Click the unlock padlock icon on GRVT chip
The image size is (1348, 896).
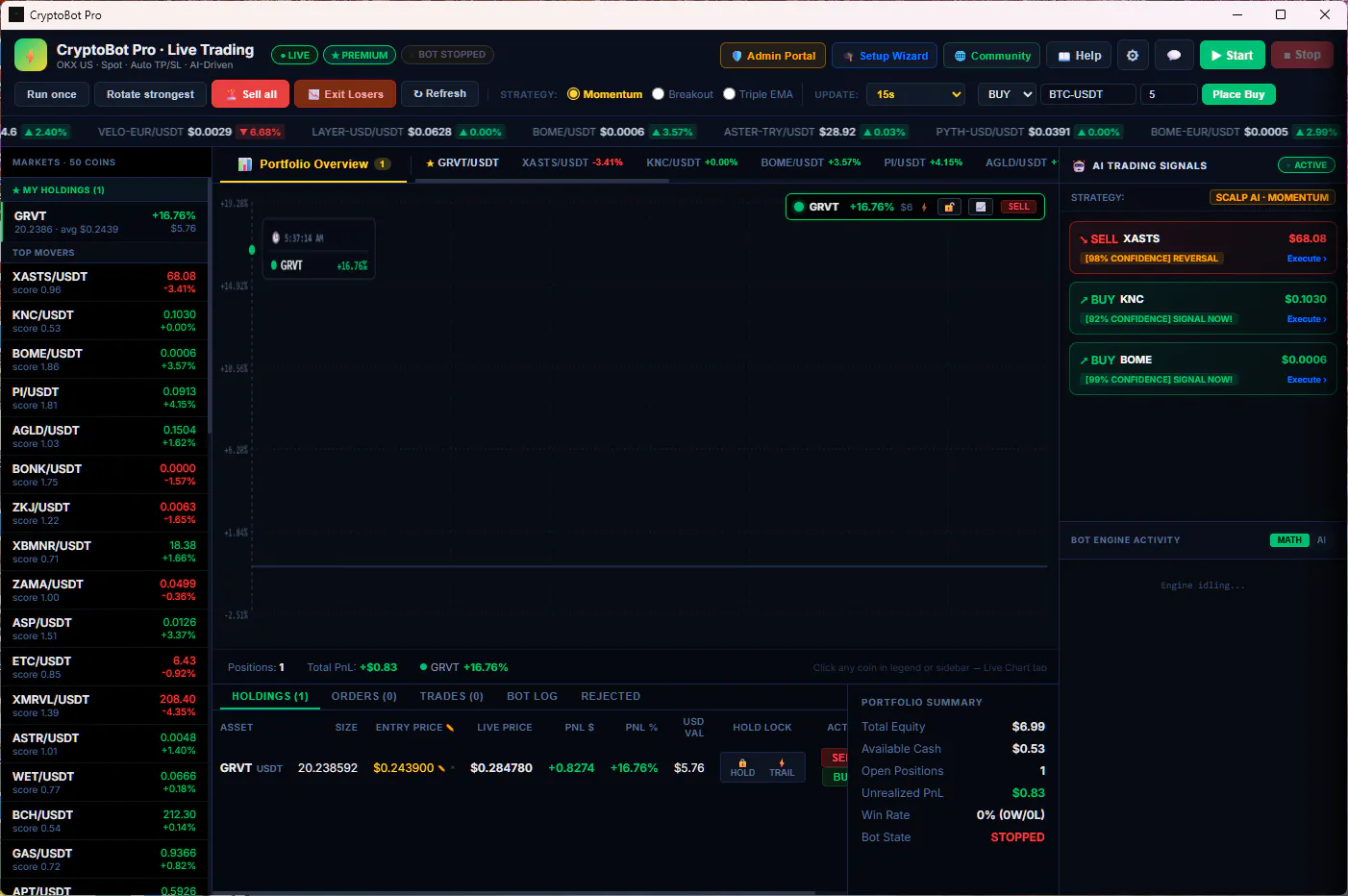pos(949,207)
